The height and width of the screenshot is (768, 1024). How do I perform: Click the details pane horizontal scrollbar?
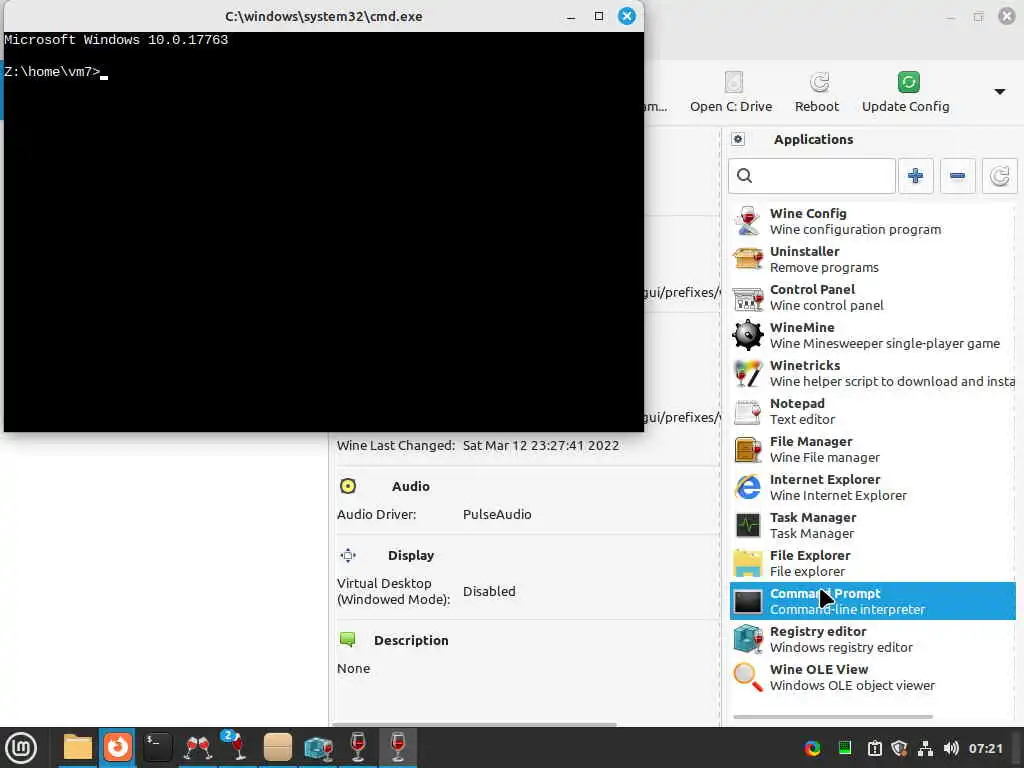pos(474,724)
